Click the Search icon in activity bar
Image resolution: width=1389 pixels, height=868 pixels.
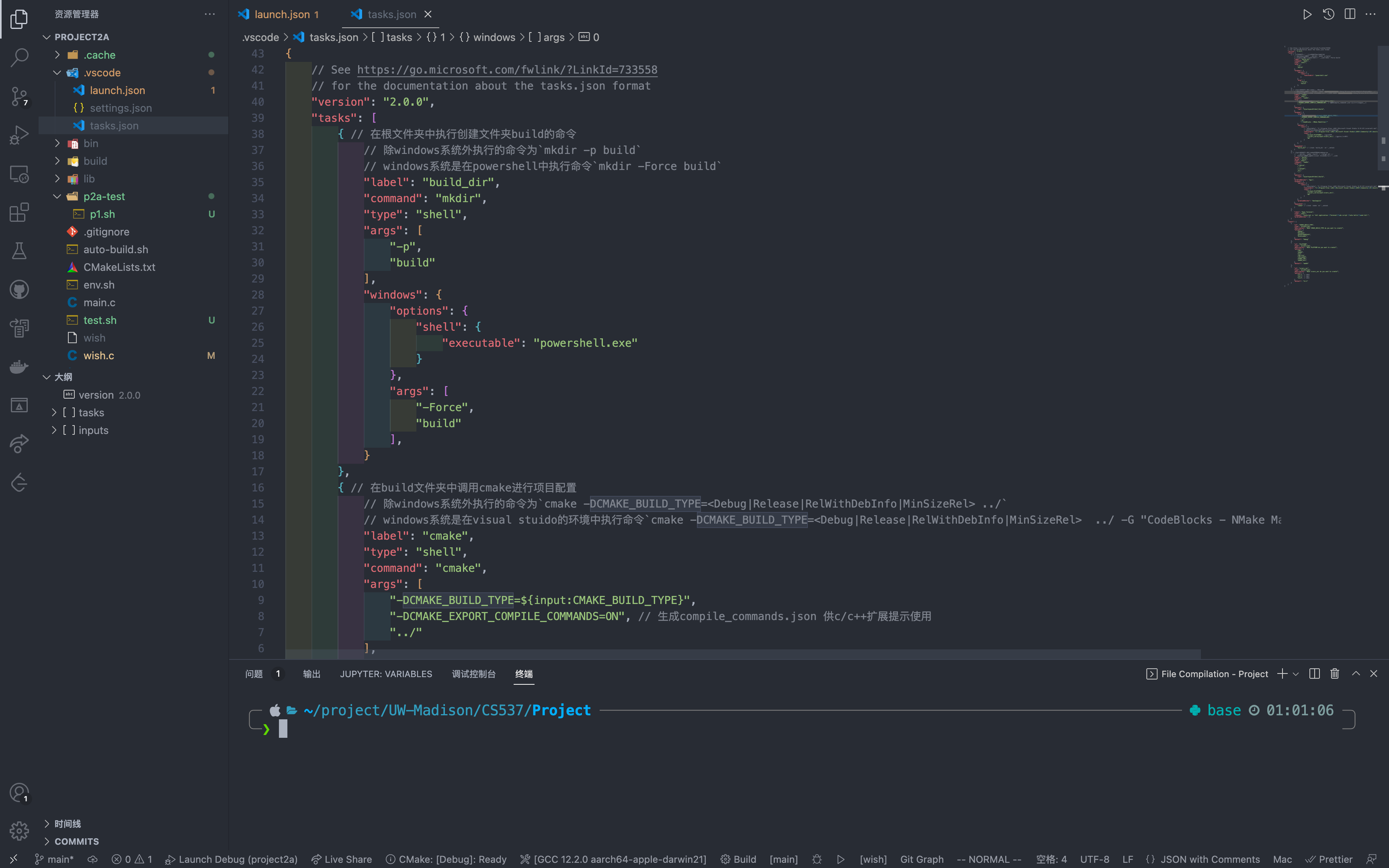click(20, 56)
